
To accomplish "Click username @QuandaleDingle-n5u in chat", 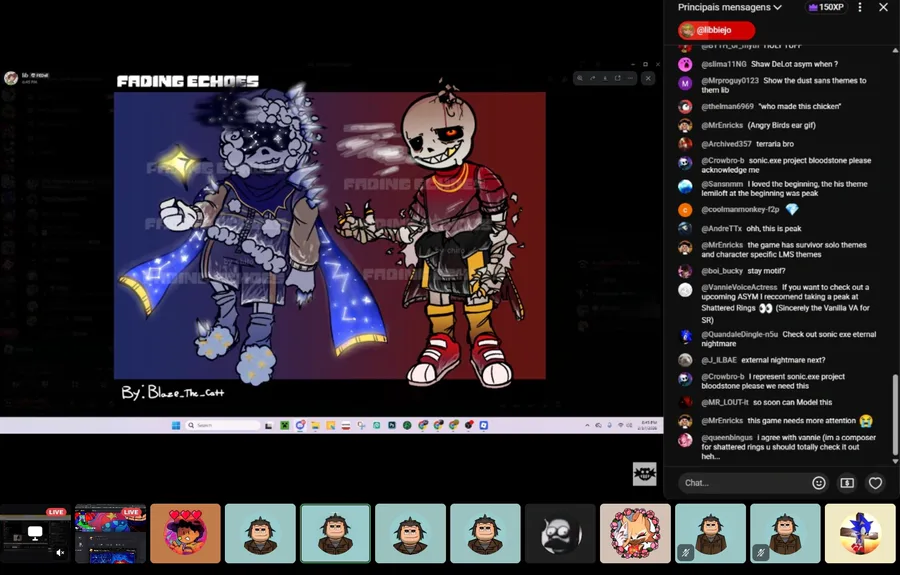I will (x=739, y=335).
